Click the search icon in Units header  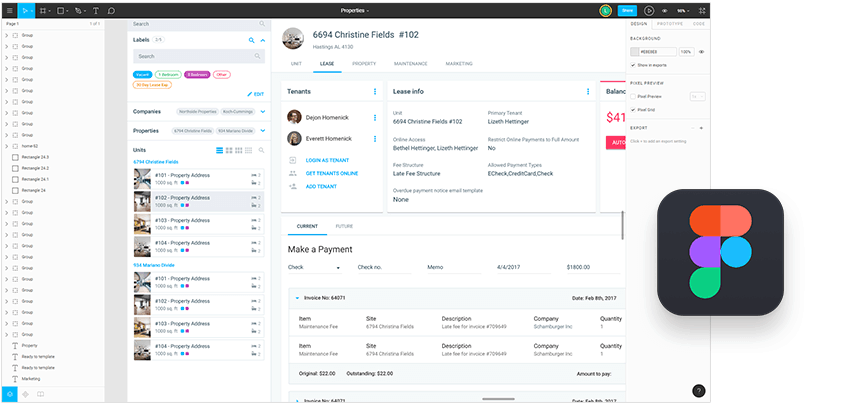[261, 150]
